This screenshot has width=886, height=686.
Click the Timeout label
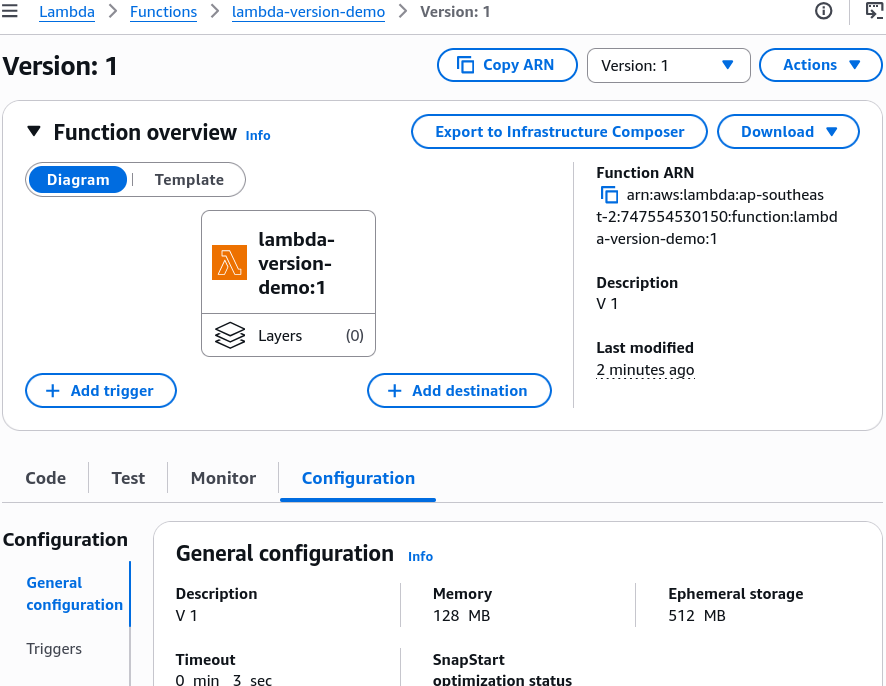(205, 659)
